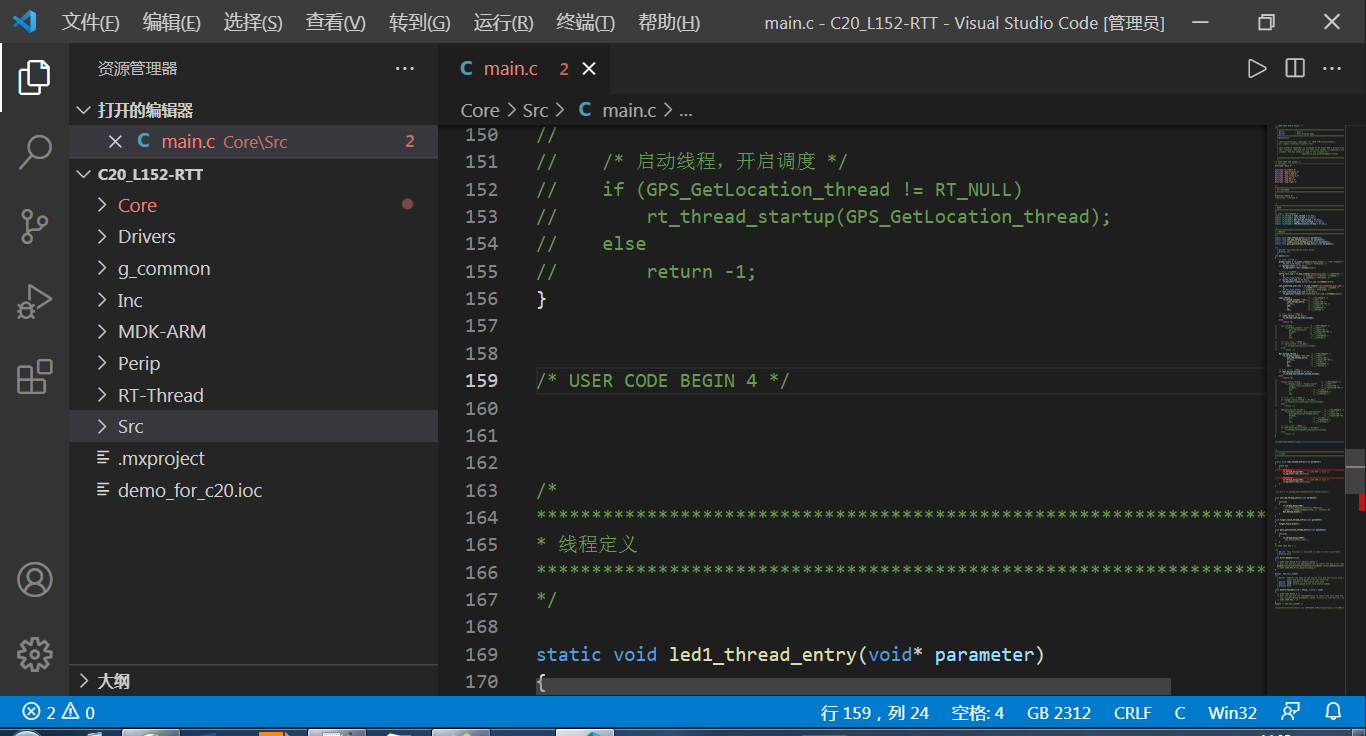Click the 线程定义 comment line
Viewport: 1366px width, 736px height.
click(587, 545)
